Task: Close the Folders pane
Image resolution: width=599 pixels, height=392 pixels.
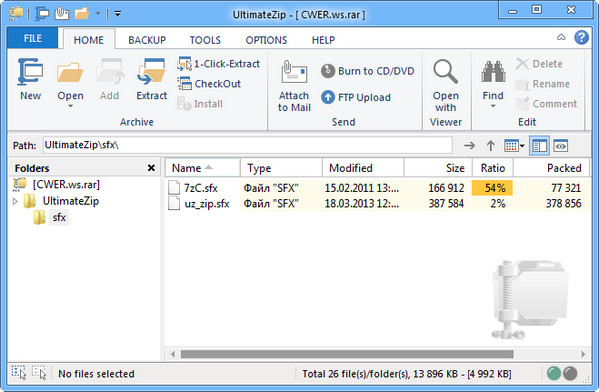Action: point(151,168)
